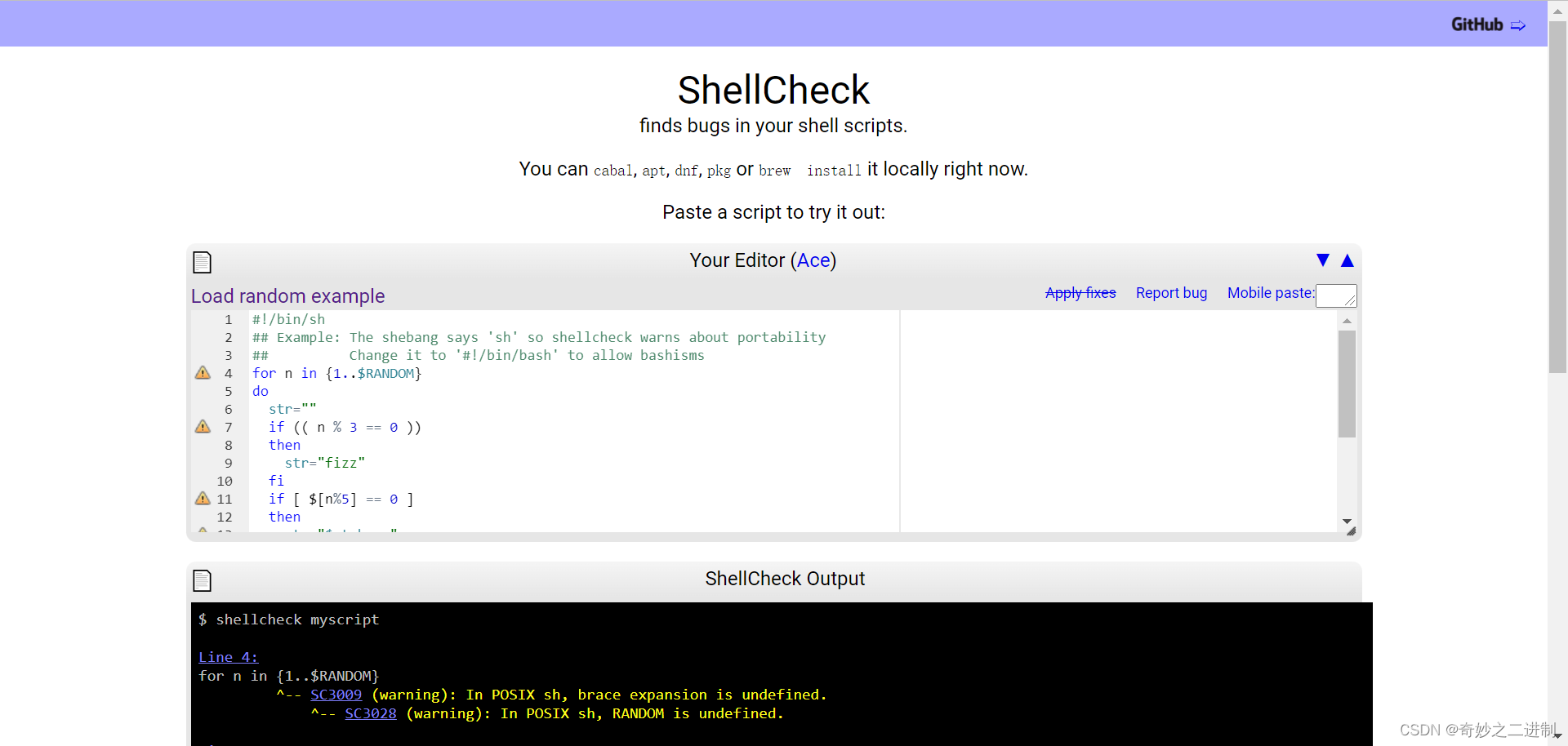Open the Ace editor link
Image resolution: width=1568 pixels, height=746 pixels.
tap(813, 260)
